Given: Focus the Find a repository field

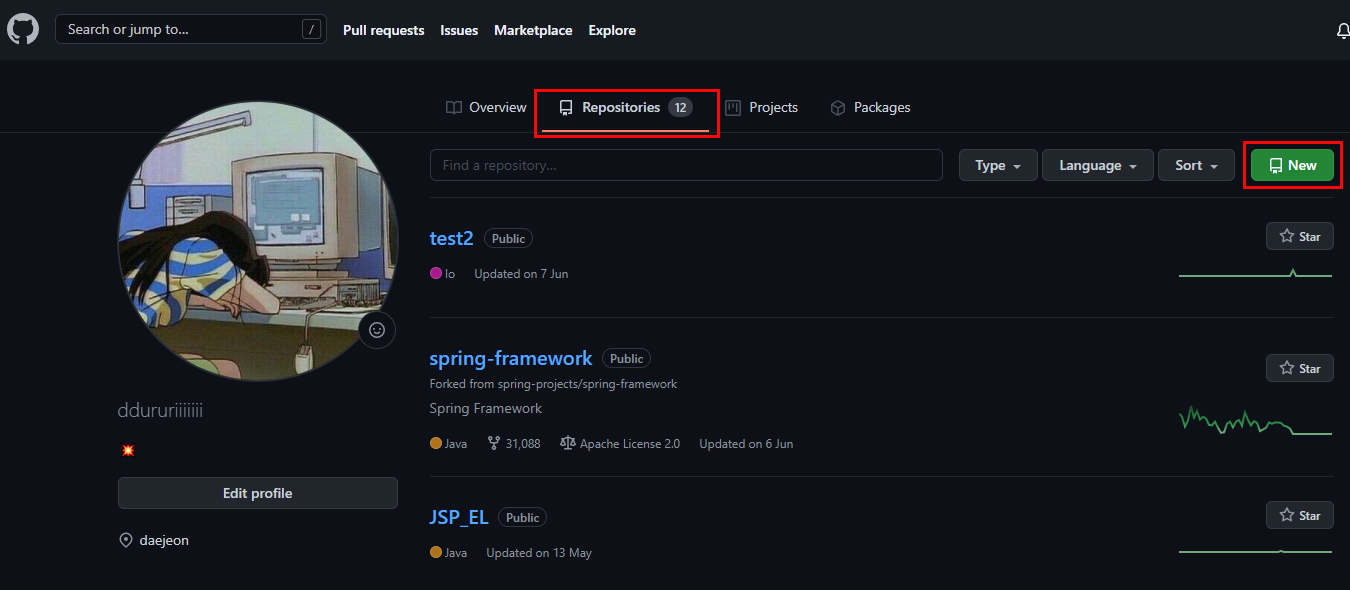Looking at the screenshot, I should coord(686,165).
